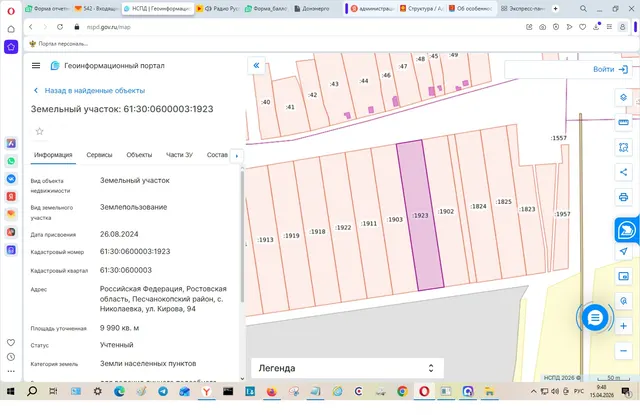Zoom out on the map
The width and height of the screenshot is (640, 415).
(623, 351)
